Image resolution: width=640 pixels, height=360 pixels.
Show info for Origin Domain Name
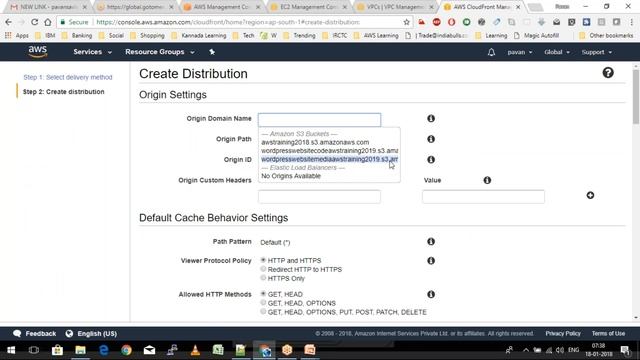pyautogui.click(x=431, y=118)
